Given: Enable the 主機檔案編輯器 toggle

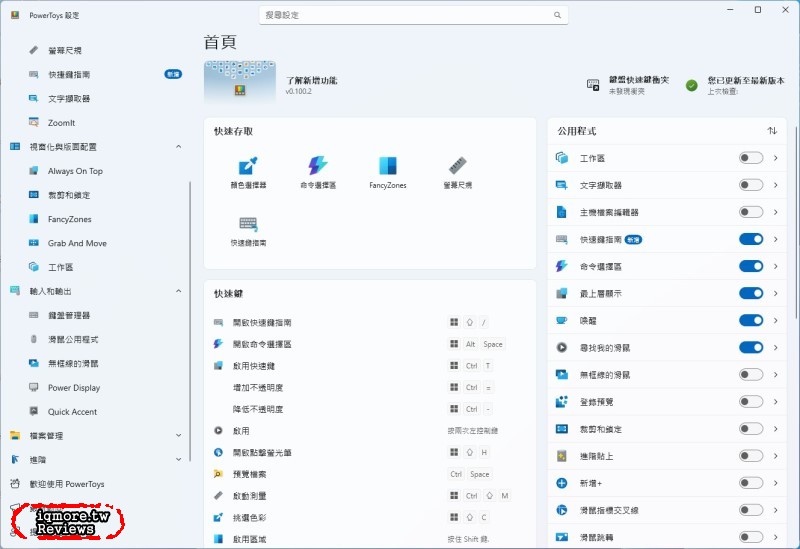Looking at the screenshot, I should pyautogui.click(x=751, y=212).
